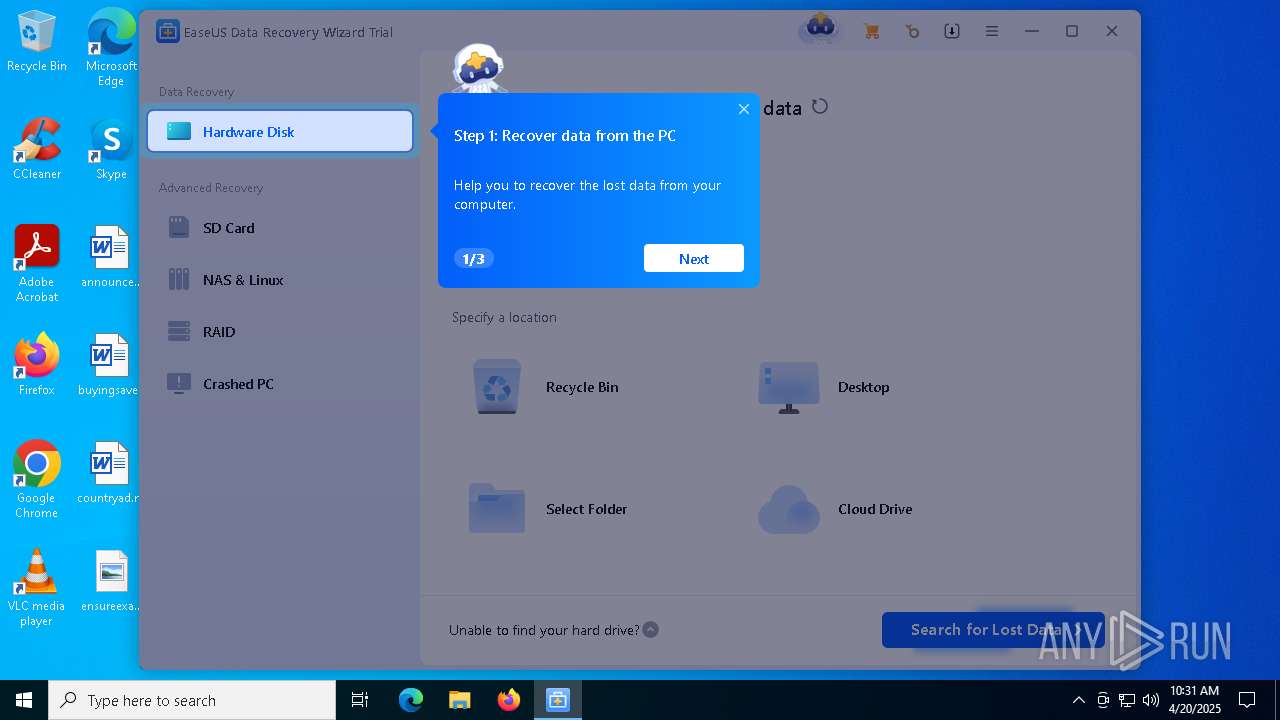
Task: Open the notification center
Action: click(x=1247, y=700)
